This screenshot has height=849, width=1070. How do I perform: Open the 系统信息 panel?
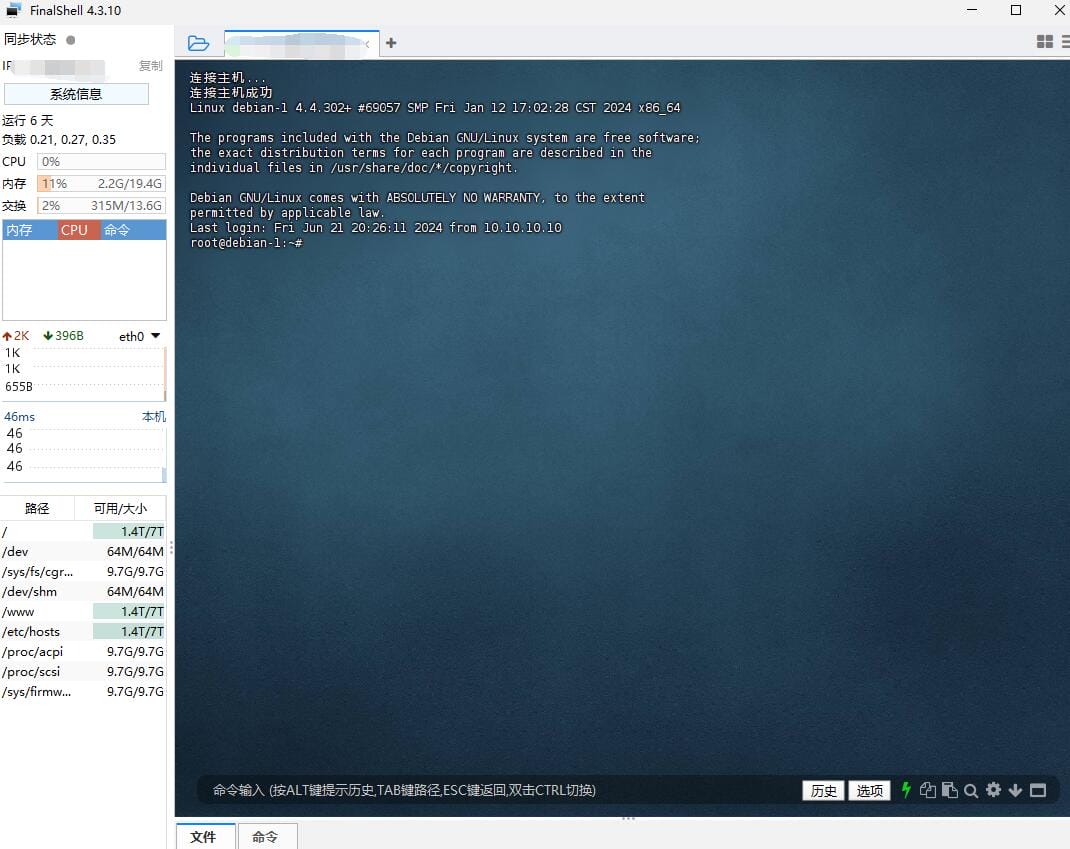[x=76, y=93]
